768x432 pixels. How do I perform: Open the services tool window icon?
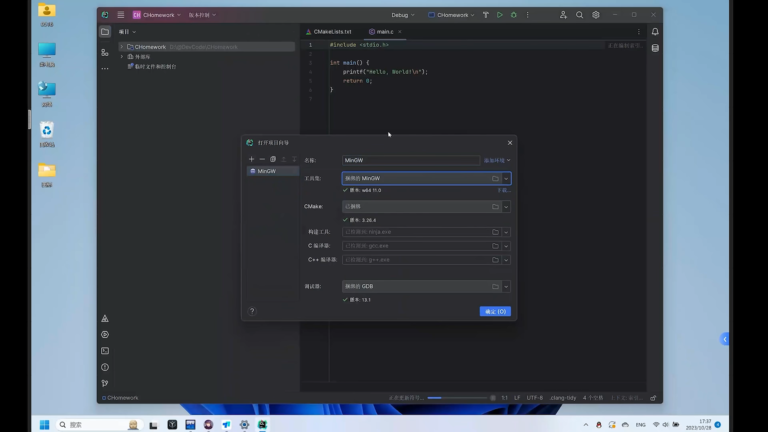(105, 335)
